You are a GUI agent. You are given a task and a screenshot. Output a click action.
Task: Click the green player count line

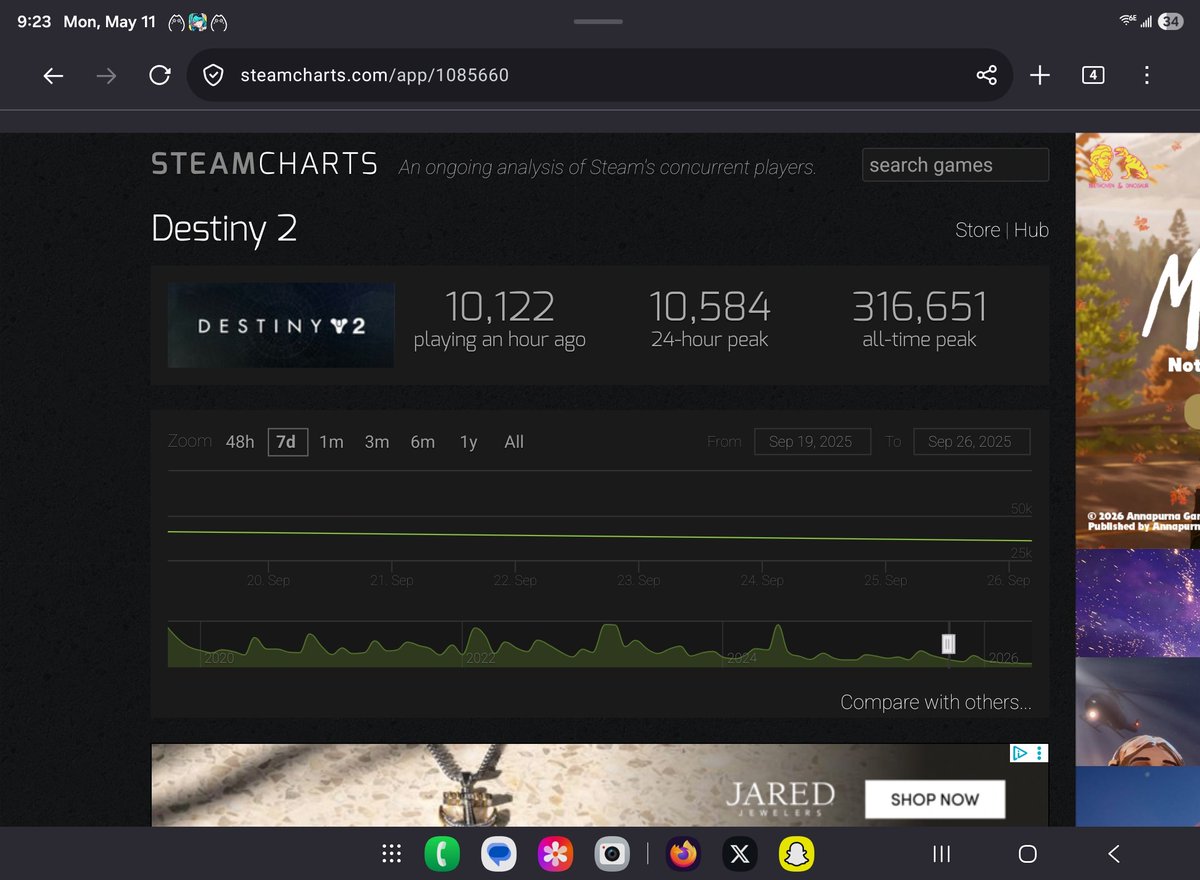click(600, 536)
